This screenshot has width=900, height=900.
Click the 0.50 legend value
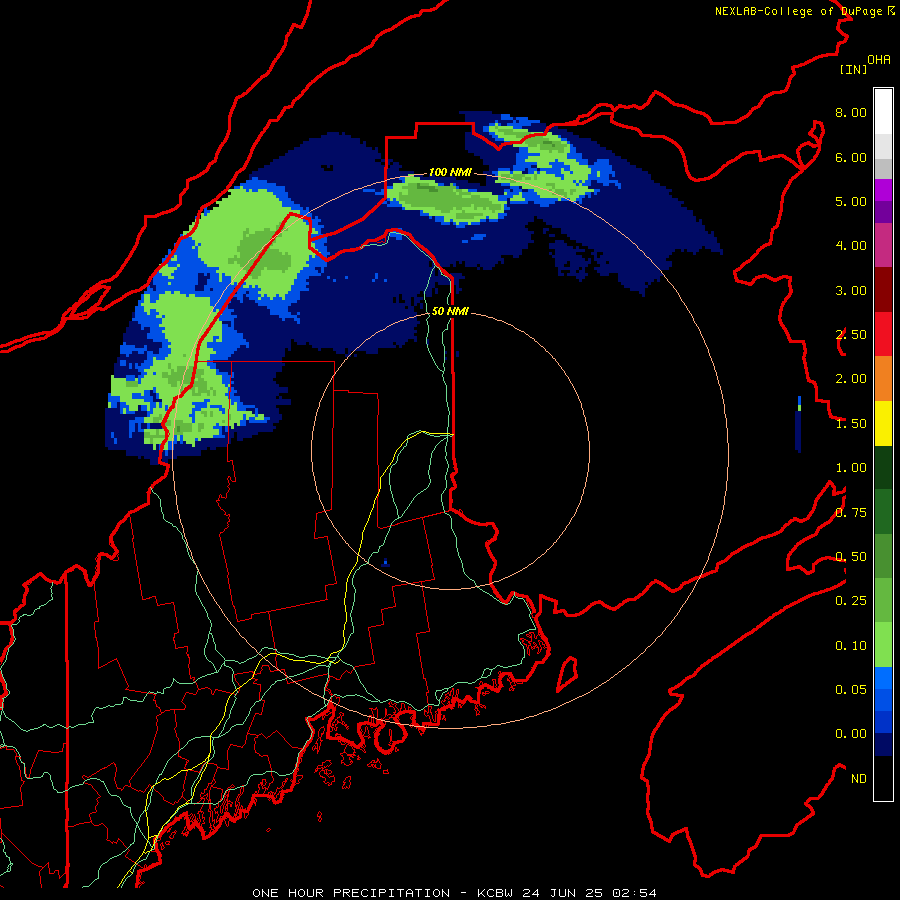pyautogui.click(x=851, y=557)
